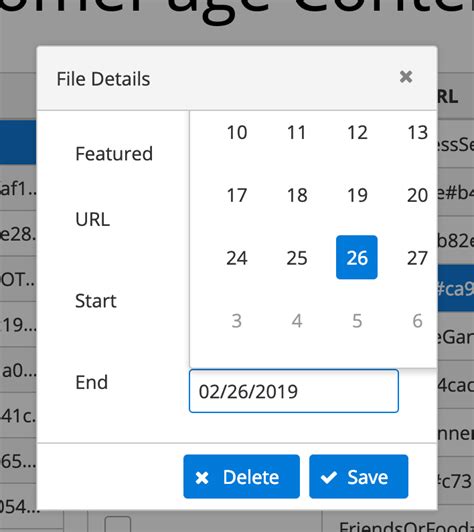Screen dimensions: 474x532
Task: Click the Save button
Action: 359,477
